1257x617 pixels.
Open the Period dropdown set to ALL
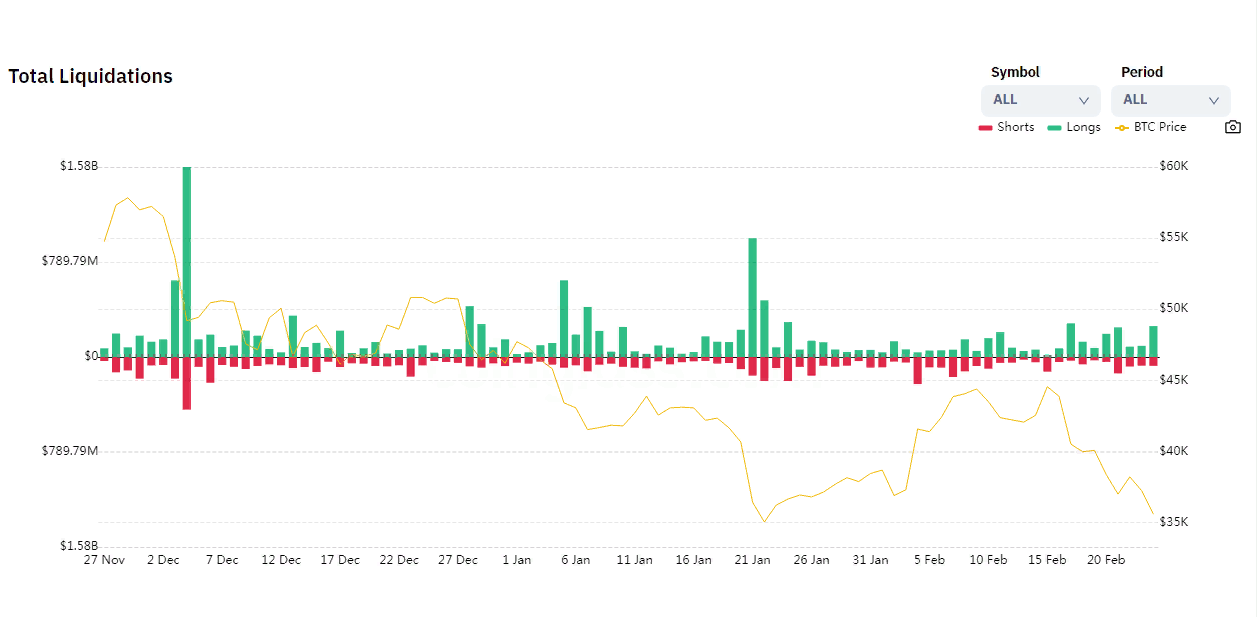(1170, 100)
